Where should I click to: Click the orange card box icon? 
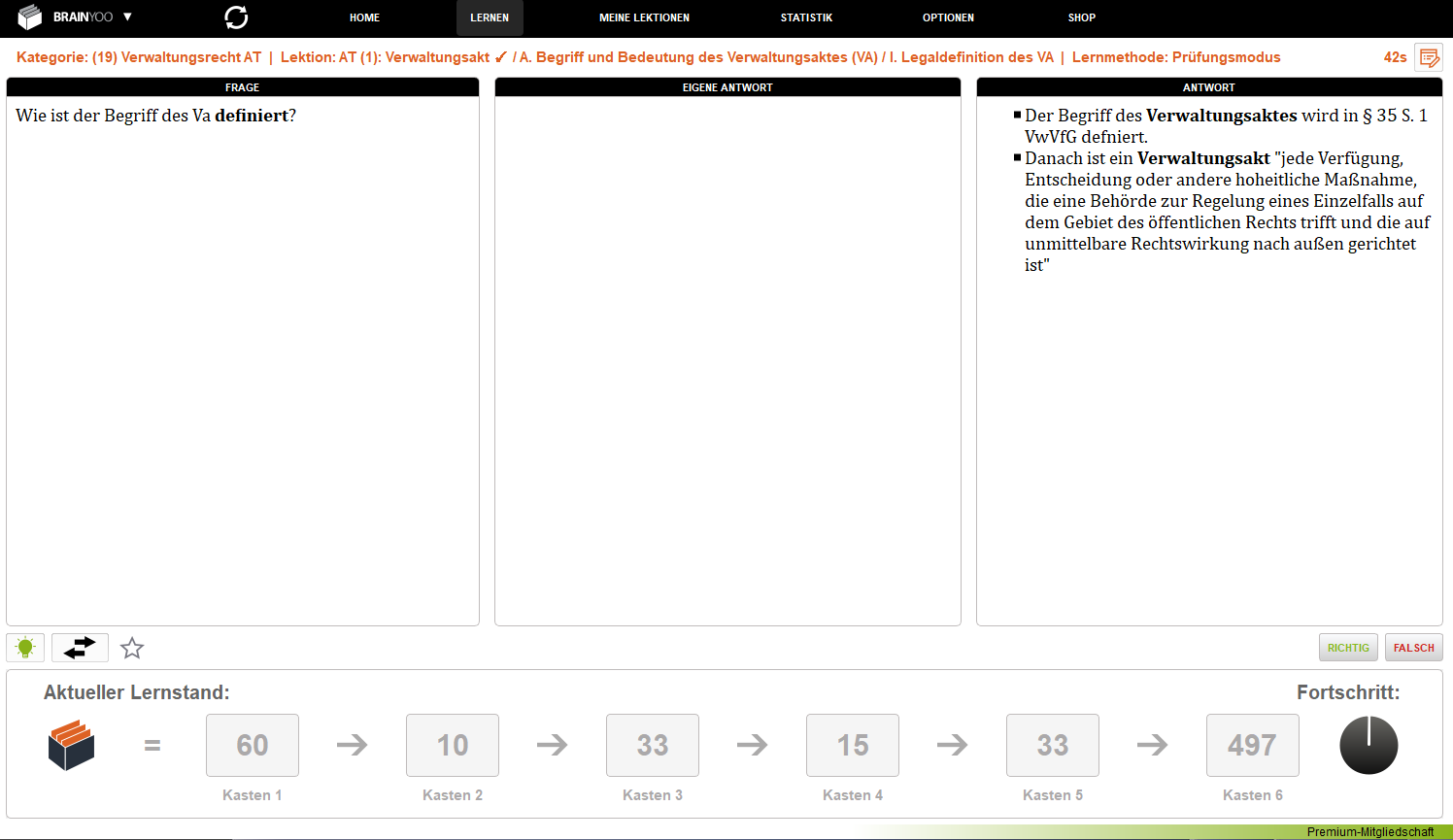tap(71, 746)
